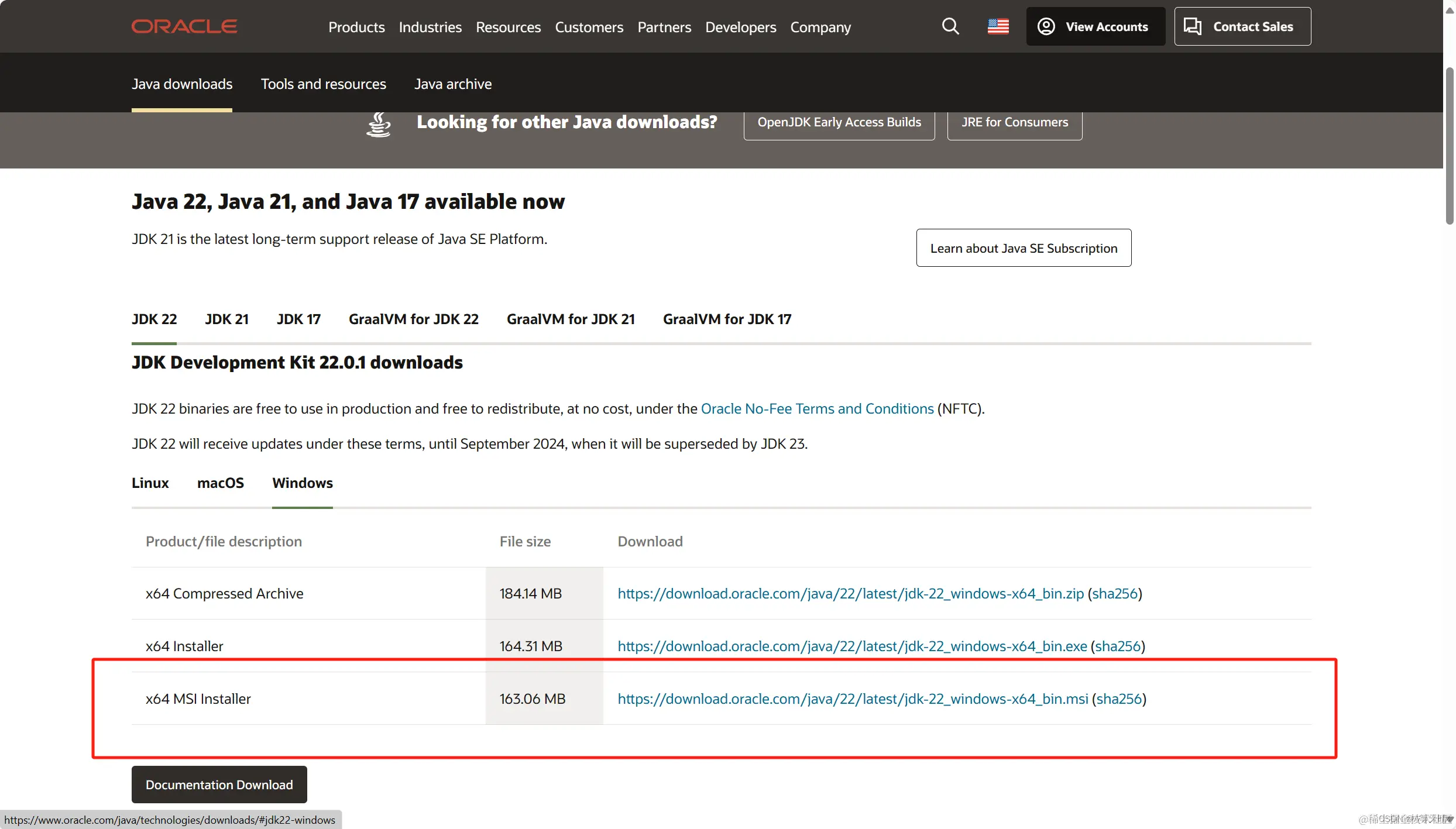Switch to Tools and resources tab
Screen dimensions: 1456x829
(x=324, y=84)
